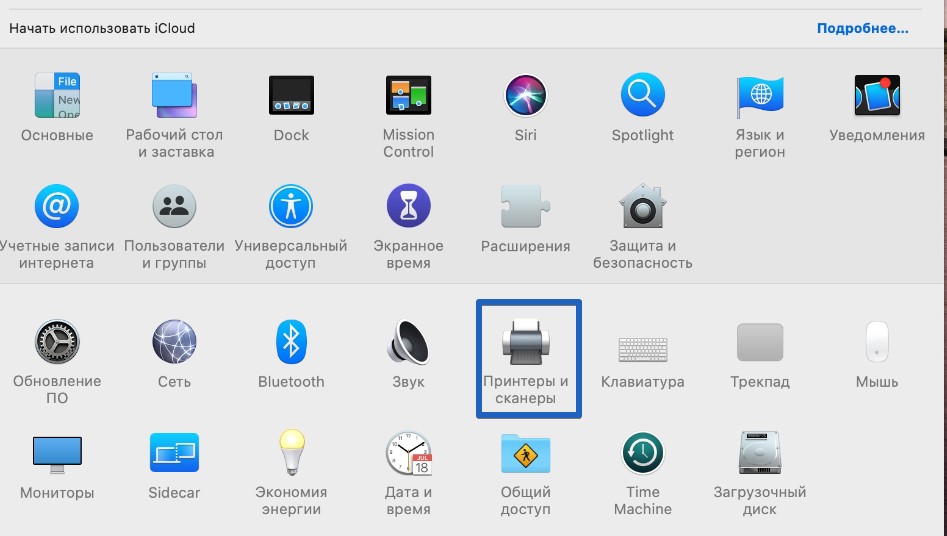The width and height of the screenshot is (947, 536).
Task: Click the Siri preferences icon
Action: pos(525,96)
